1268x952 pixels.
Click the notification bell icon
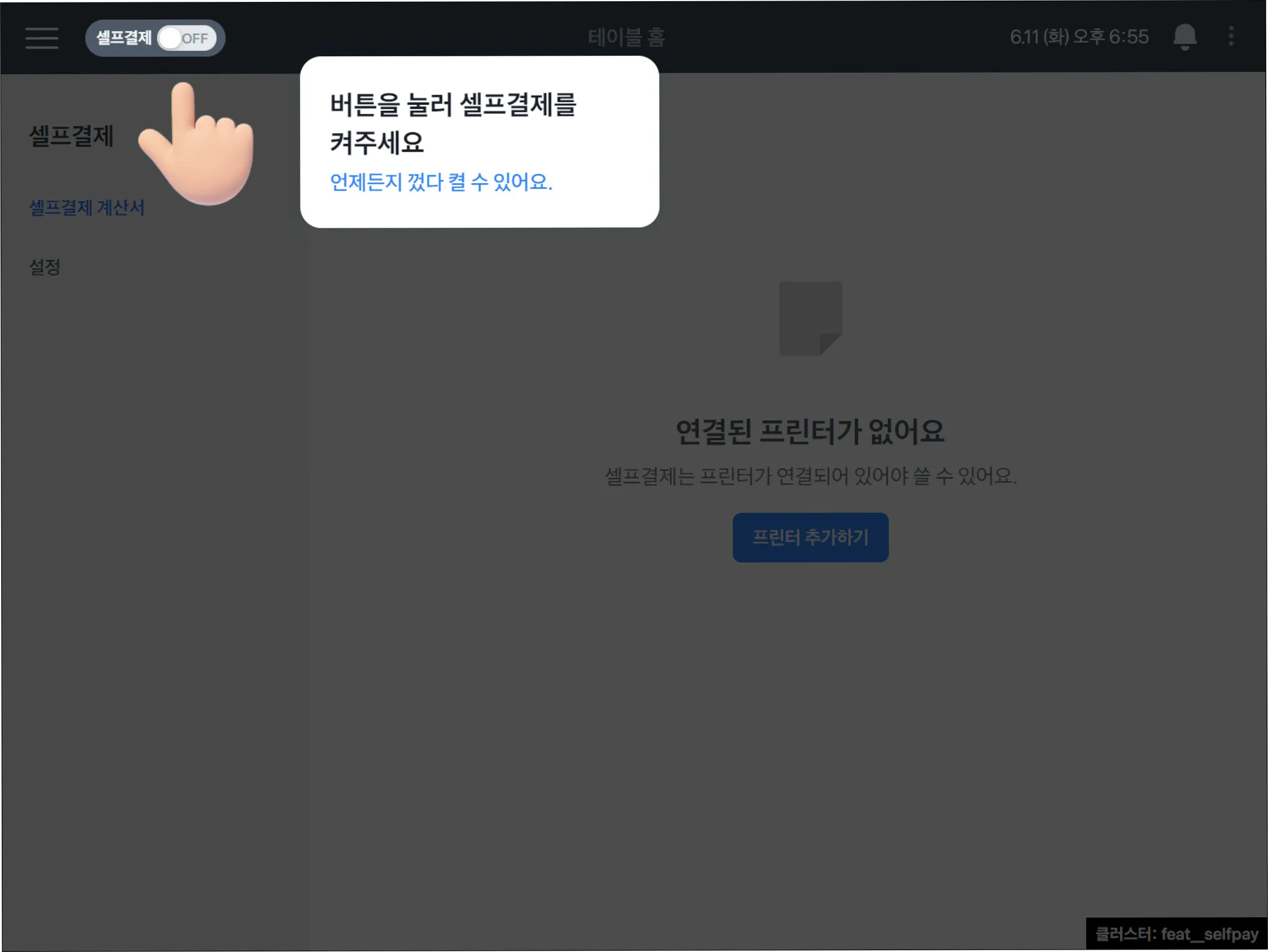(x=1184, y=37)
